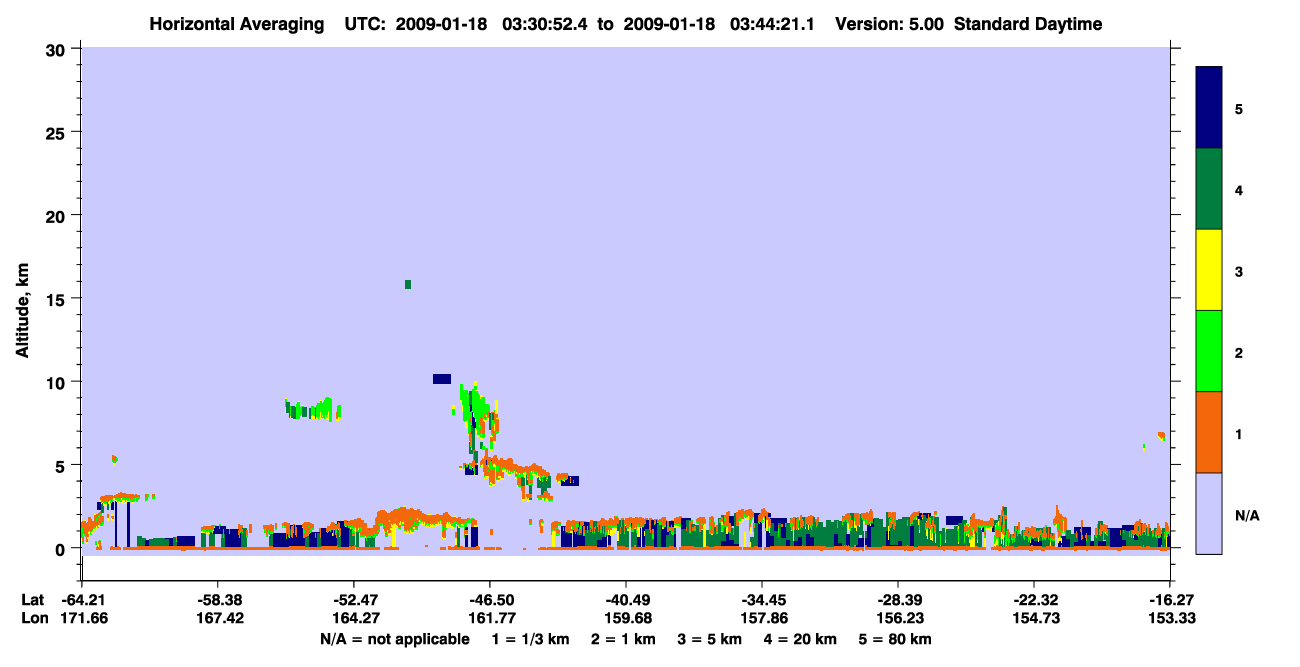Screen dimensions: 1300x667
Task: Click the green cloud layer near 8 km altitude
Action: pos(312,408)
